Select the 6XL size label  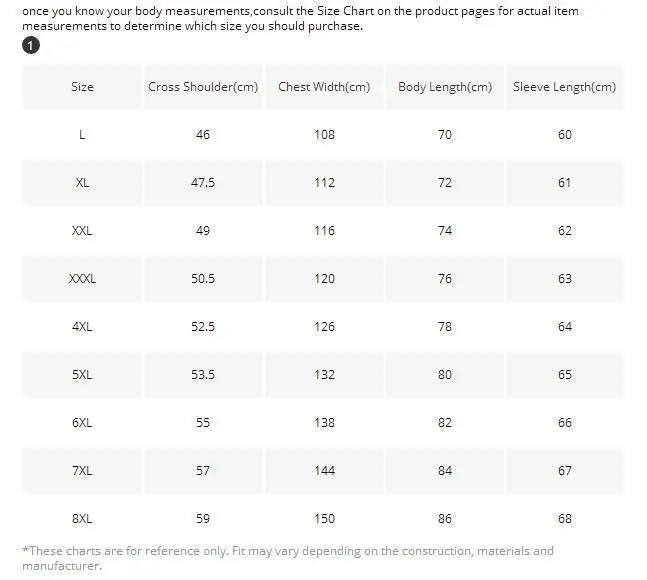(82, 423)
